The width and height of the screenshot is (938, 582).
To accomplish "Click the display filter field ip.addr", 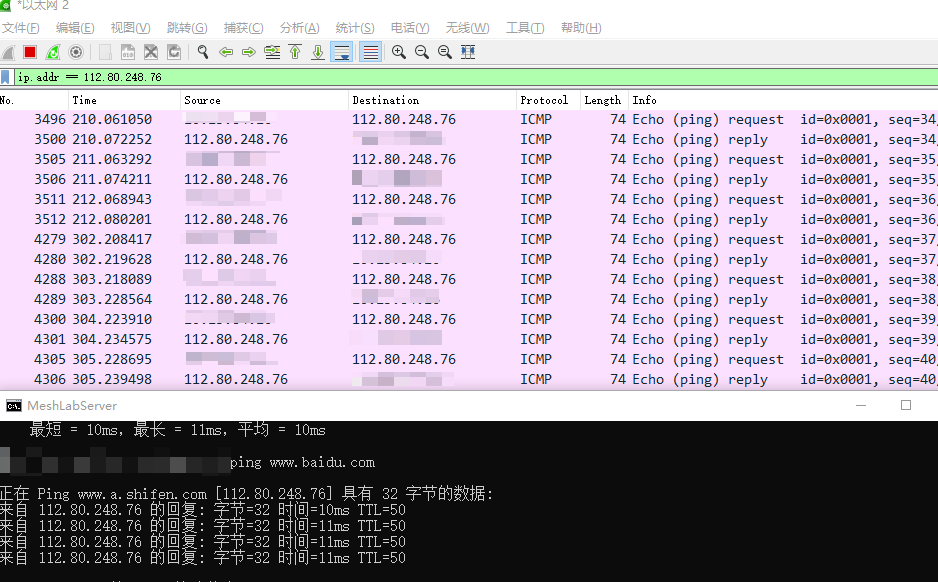I will 476,77.
